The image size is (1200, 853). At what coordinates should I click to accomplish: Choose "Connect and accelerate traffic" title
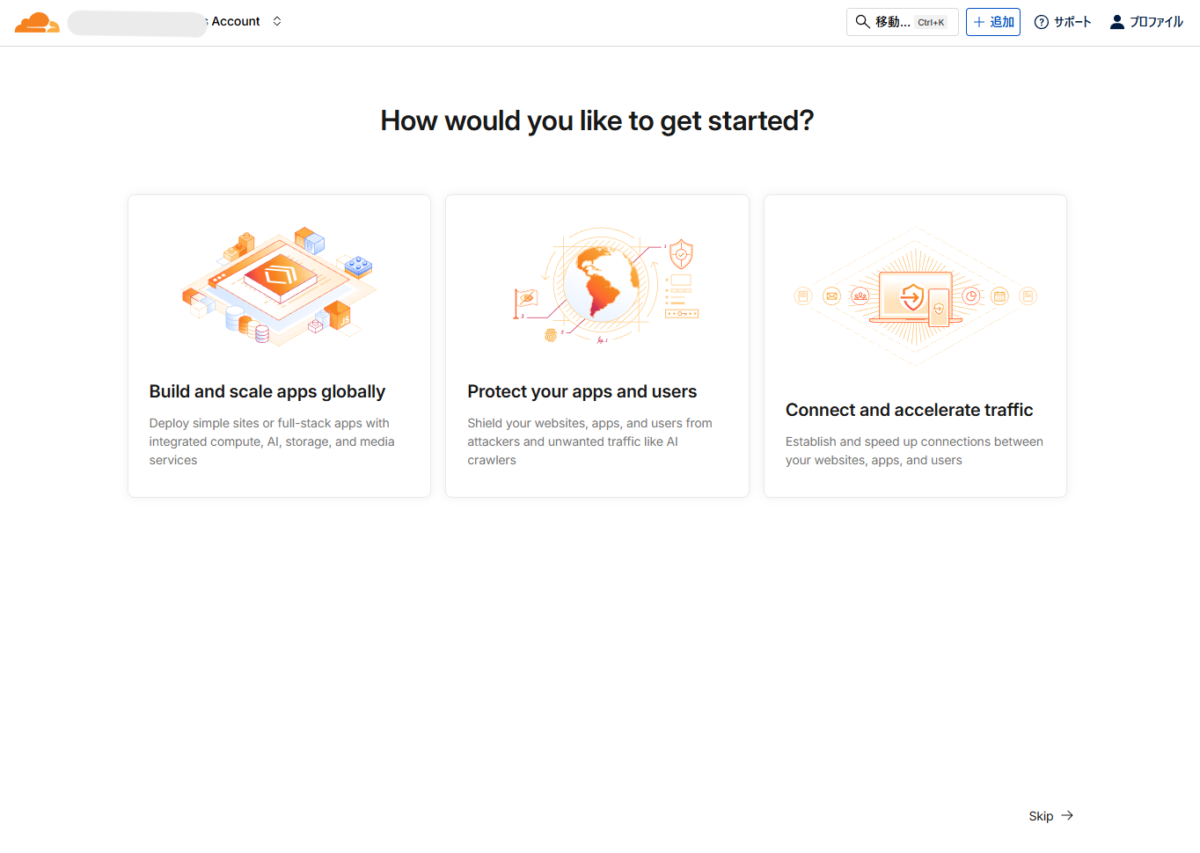tap(909, 410)
